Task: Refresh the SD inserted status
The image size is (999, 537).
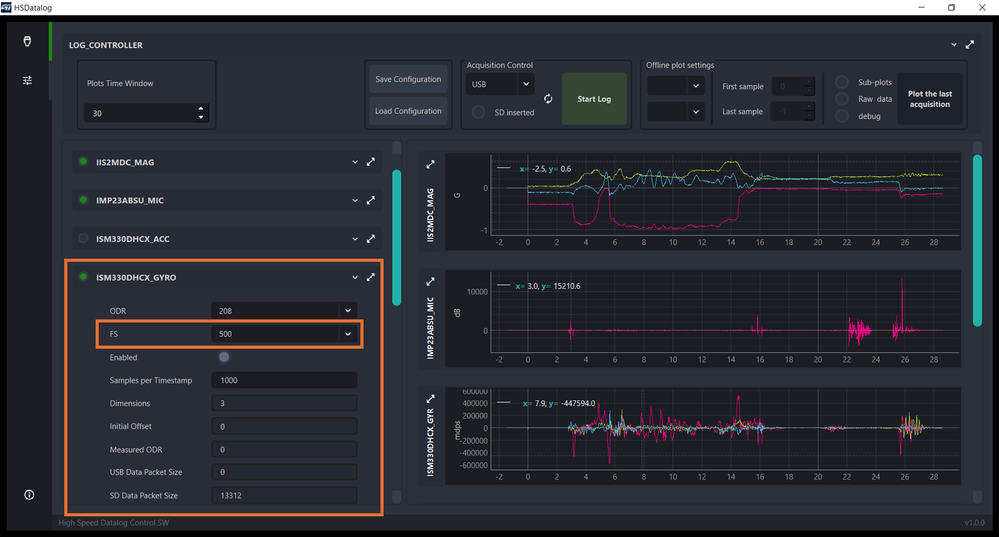Action: [x=548, y=99]
